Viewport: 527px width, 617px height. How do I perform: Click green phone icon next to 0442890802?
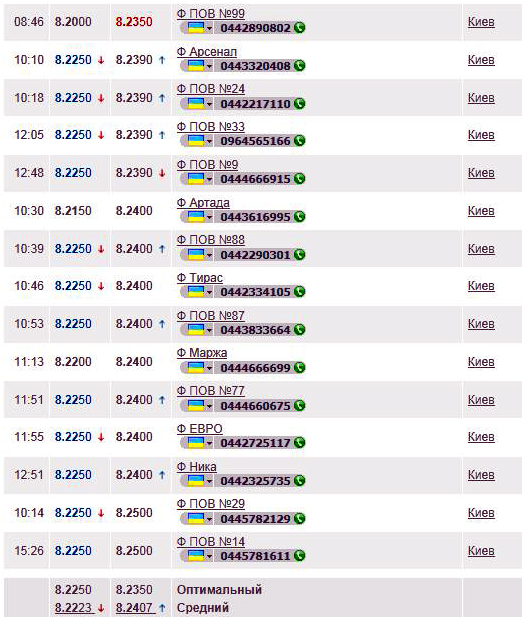299,28
